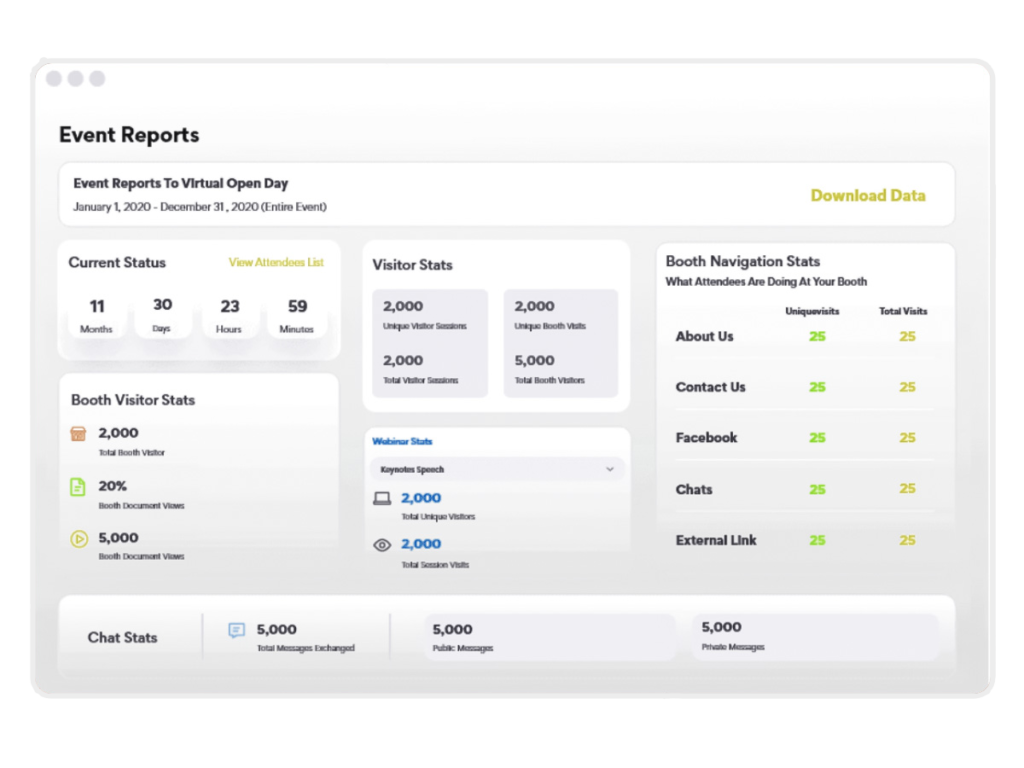Click the Download Data link

click(868, 195)
